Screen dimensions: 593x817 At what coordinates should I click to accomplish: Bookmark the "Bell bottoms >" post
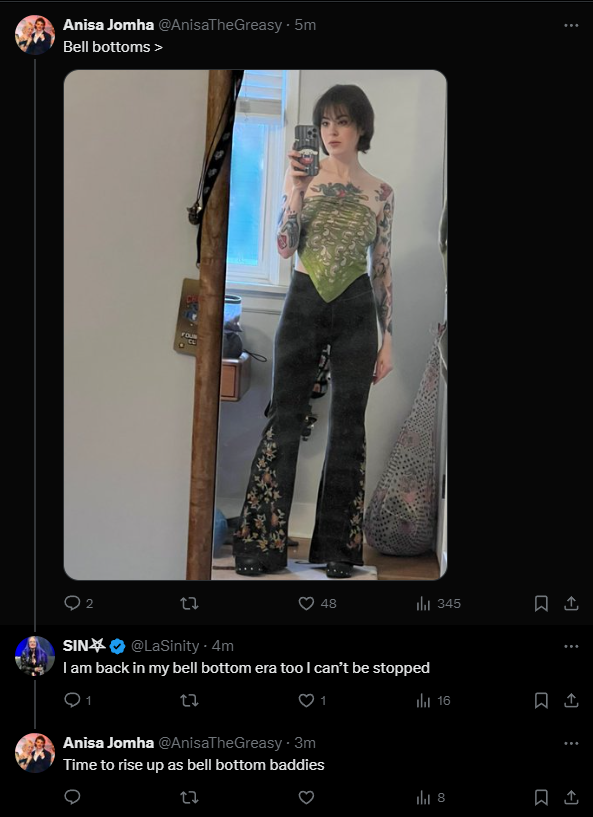pos(541,603)
